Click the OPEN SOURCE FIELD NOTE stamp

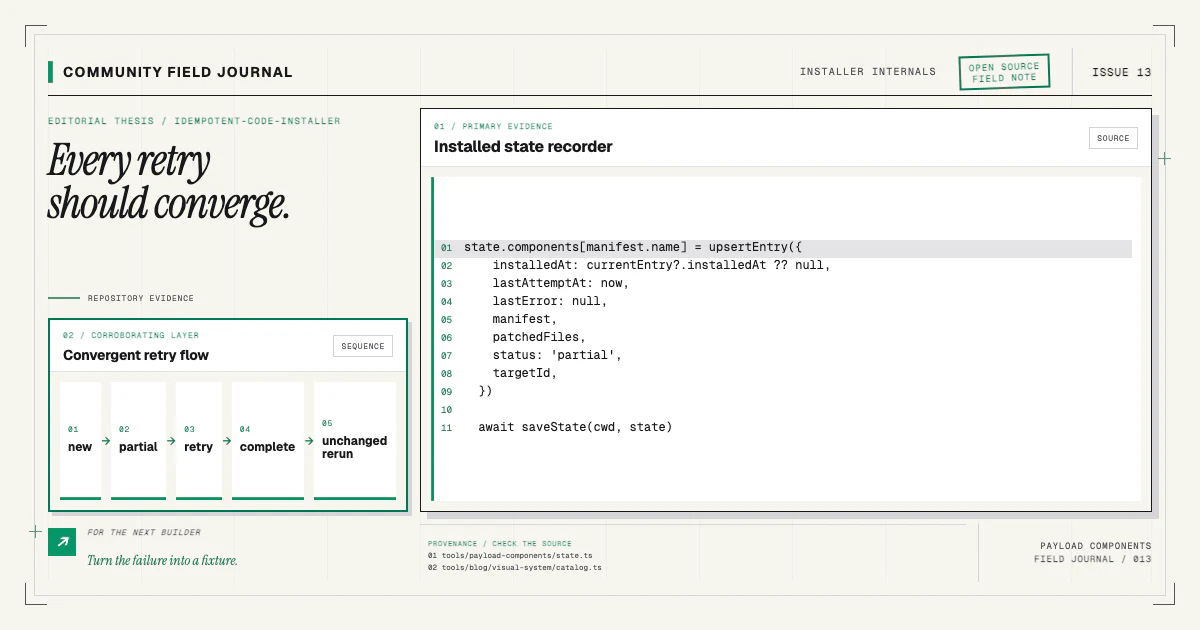point(1004,72)
